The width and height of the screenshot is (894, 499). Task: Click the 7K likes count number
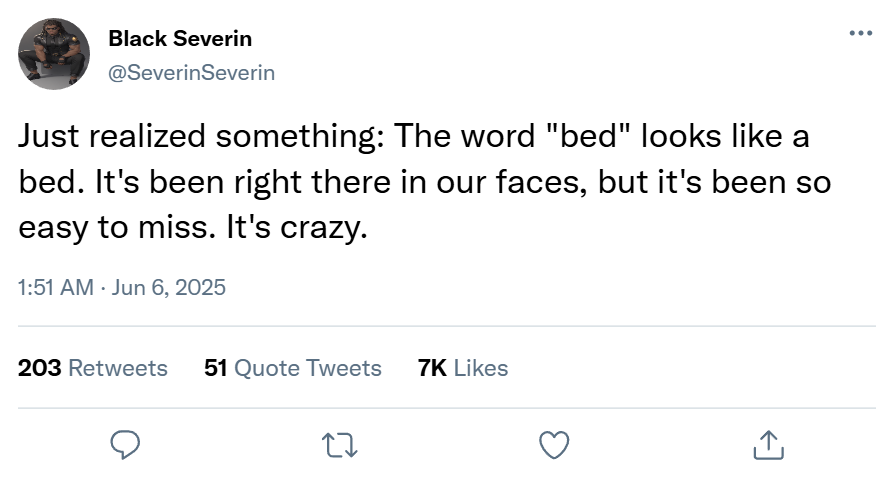coord(431,368)
